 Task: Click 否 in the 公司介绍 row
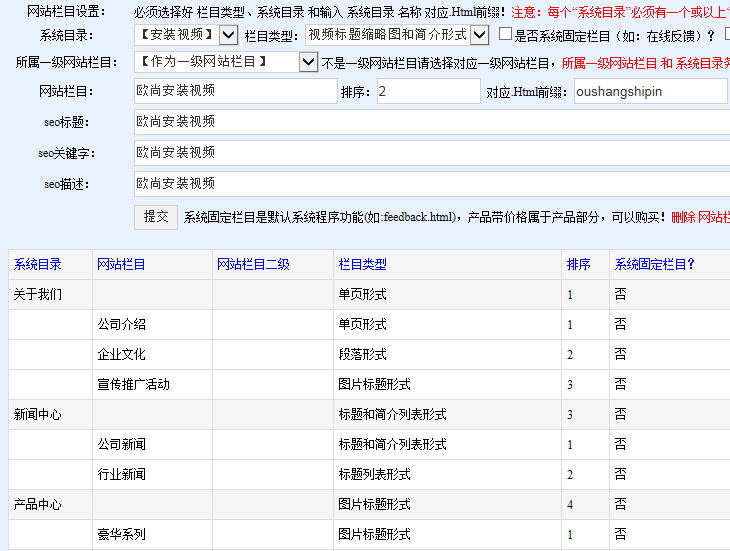(x=621, y=324)
